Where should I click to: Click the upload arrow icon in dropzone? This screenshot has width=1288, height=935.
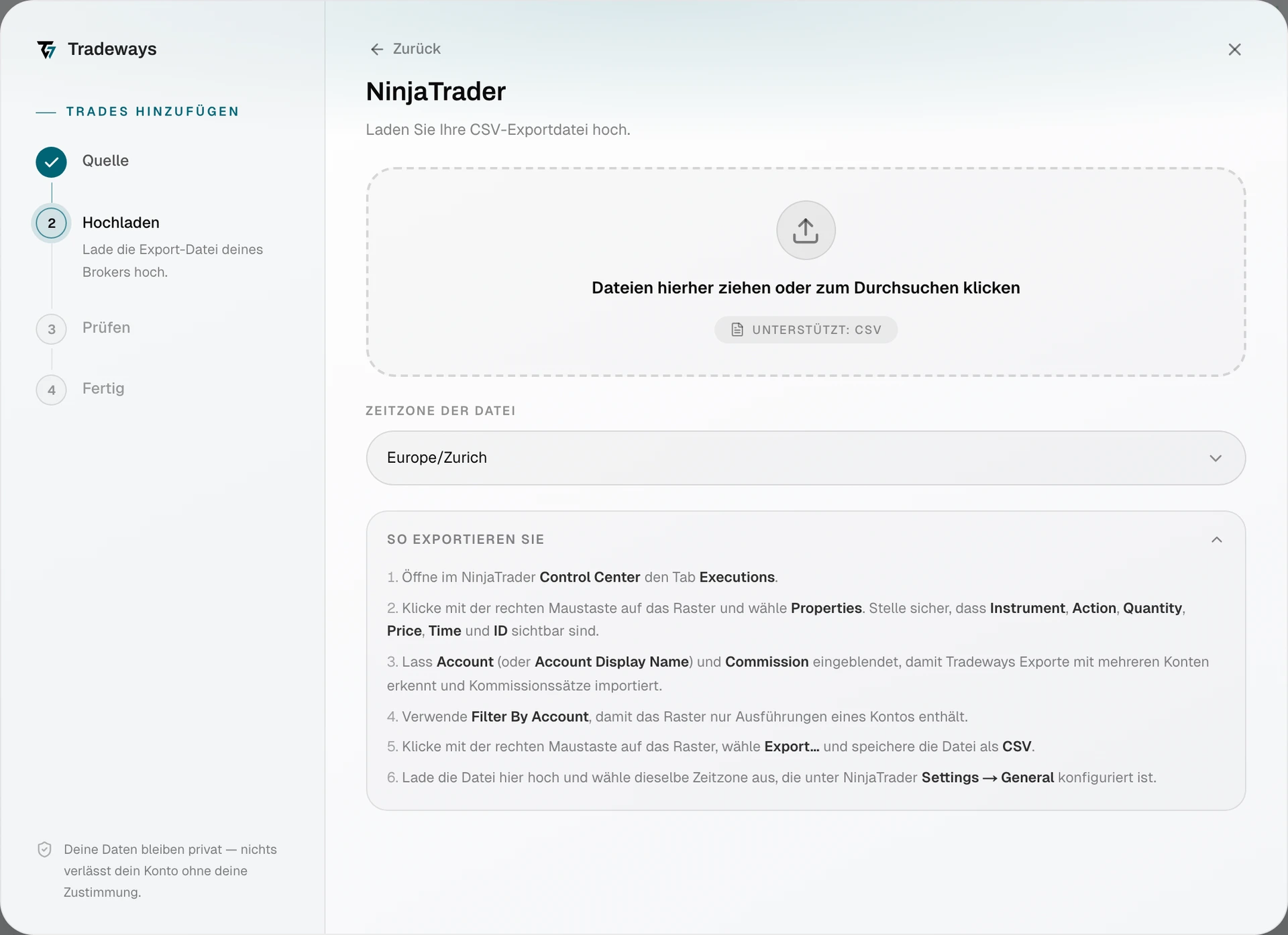806,230
